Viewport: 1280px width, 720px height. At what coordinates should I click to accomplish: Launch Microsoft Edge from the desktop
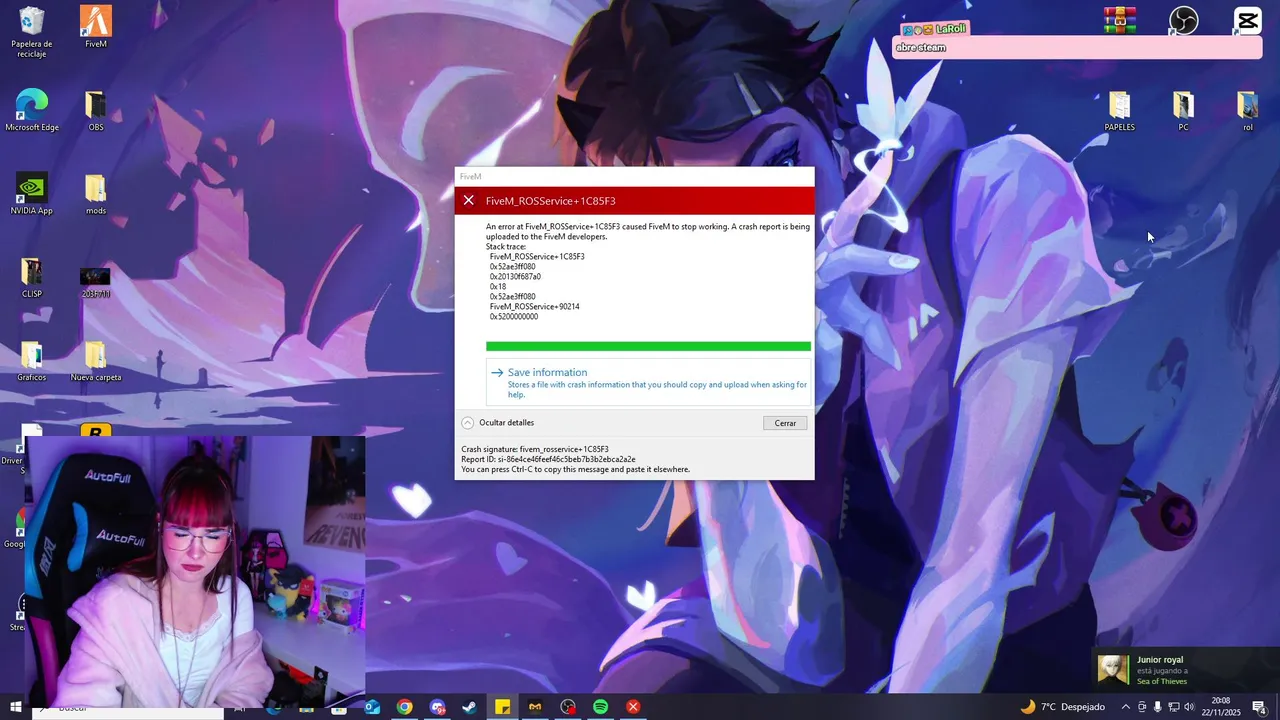31,110
